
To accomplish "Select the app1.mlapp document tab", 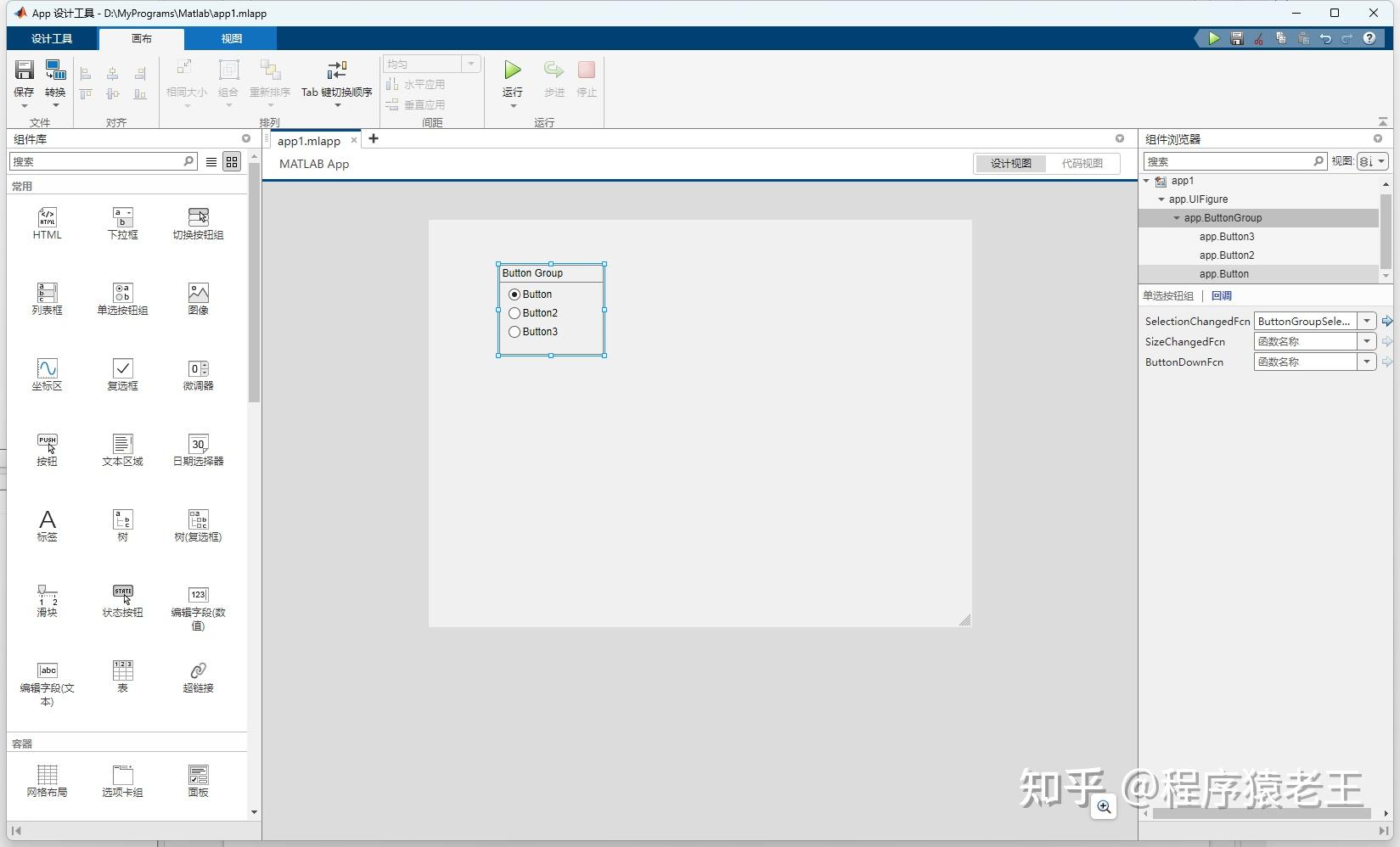I will (x=309, y=141).
